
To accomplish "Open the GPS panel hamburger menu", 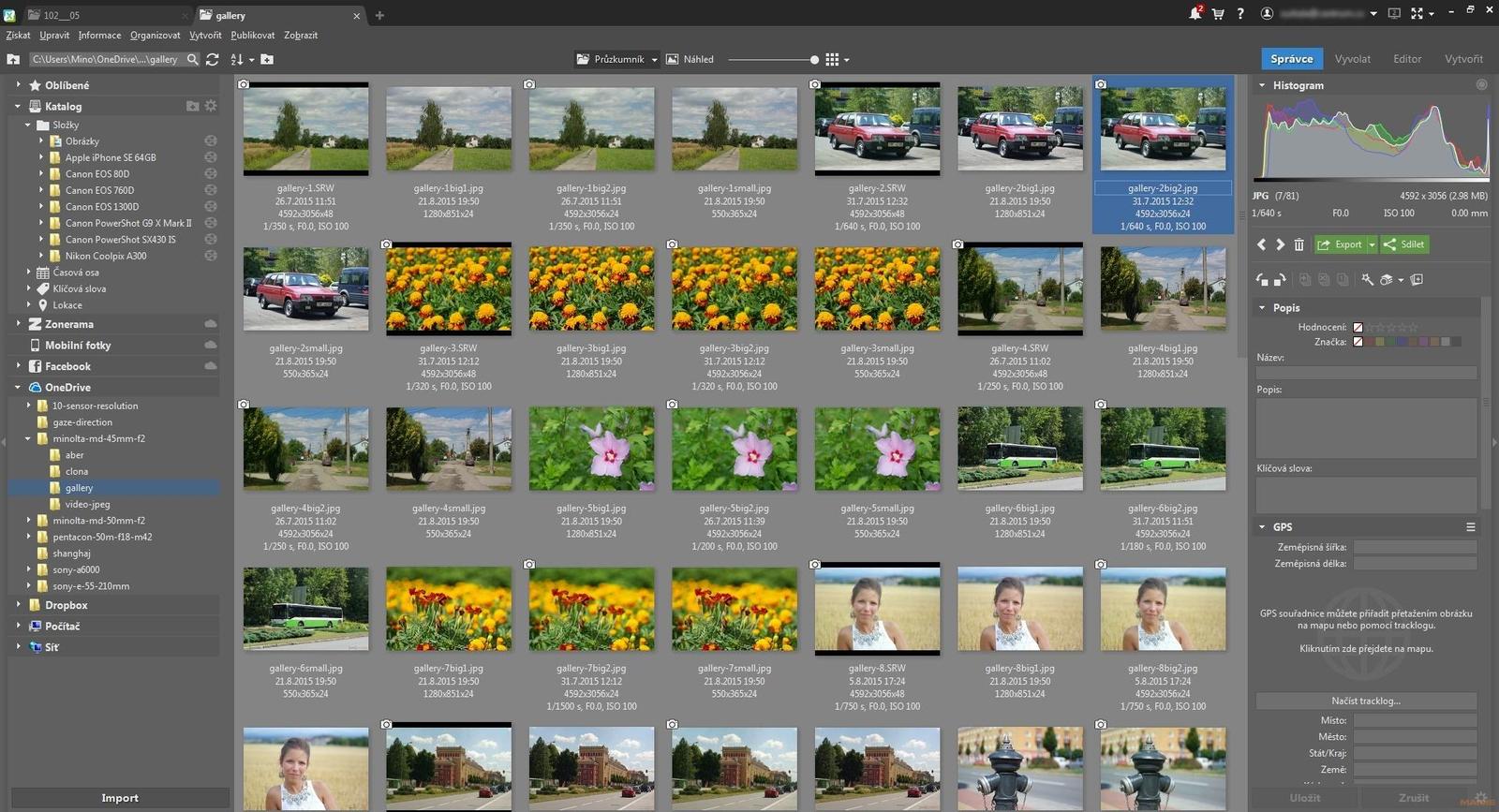I will pyautogui.click(x=1471, y=527).
